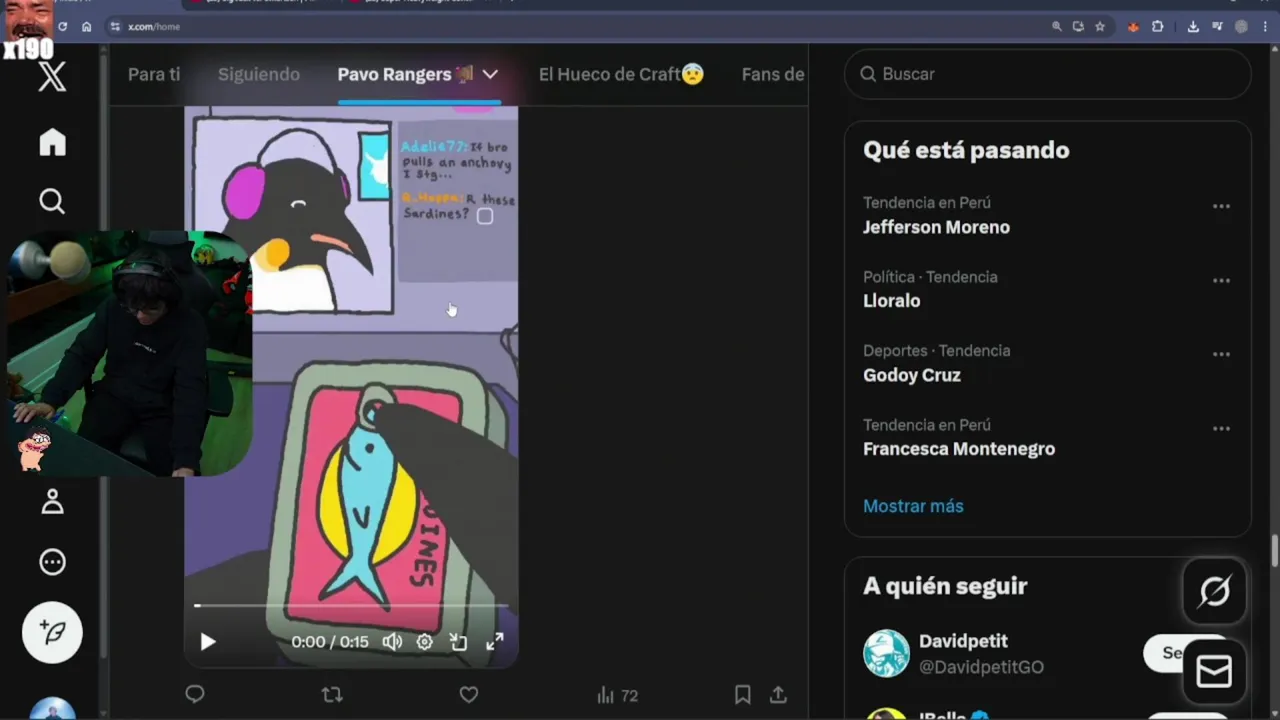The height and width of the screenshot is (720, 1280).
Task: Switch to Siguiendo tab
Action: pos(259,74)
